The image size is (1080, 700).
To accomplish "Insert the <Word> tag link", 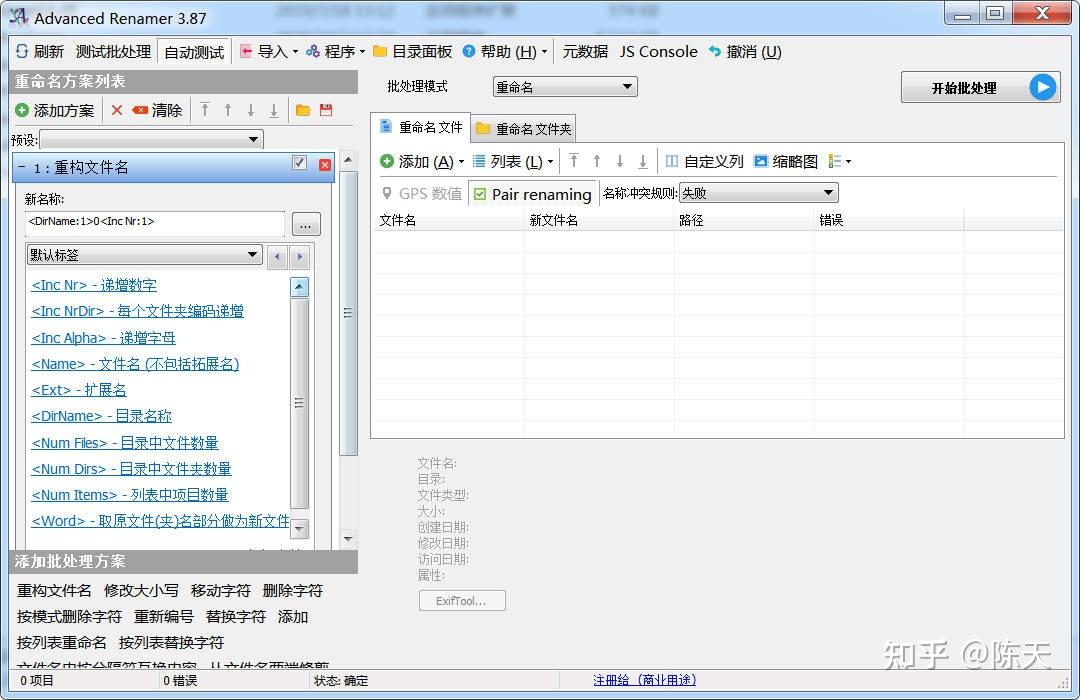I will 160,521.
